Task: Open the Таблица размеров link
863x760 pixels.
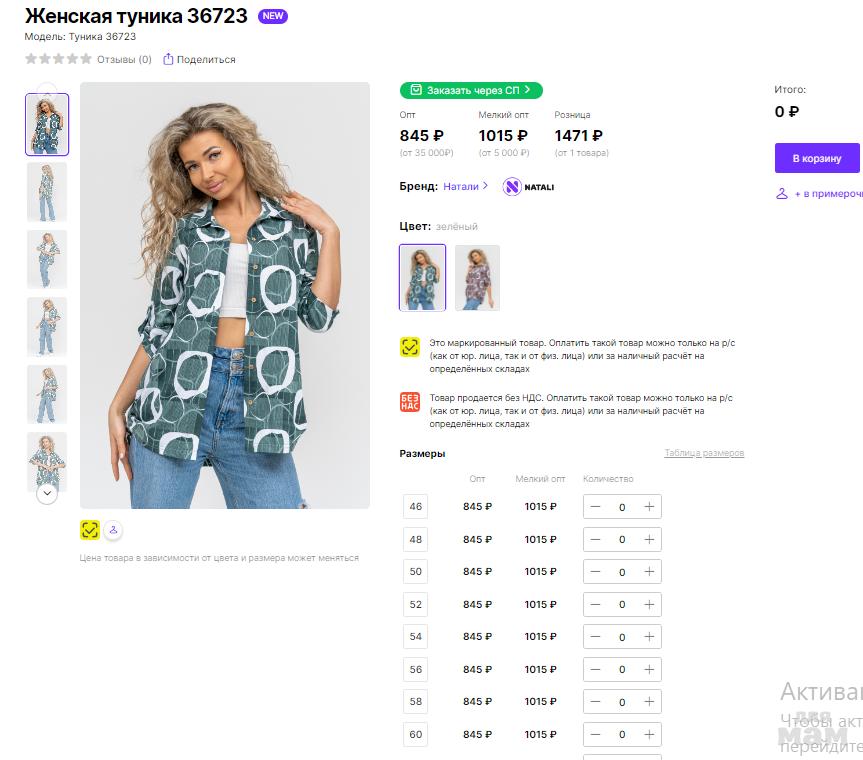Action: click(x=704, y=454)
